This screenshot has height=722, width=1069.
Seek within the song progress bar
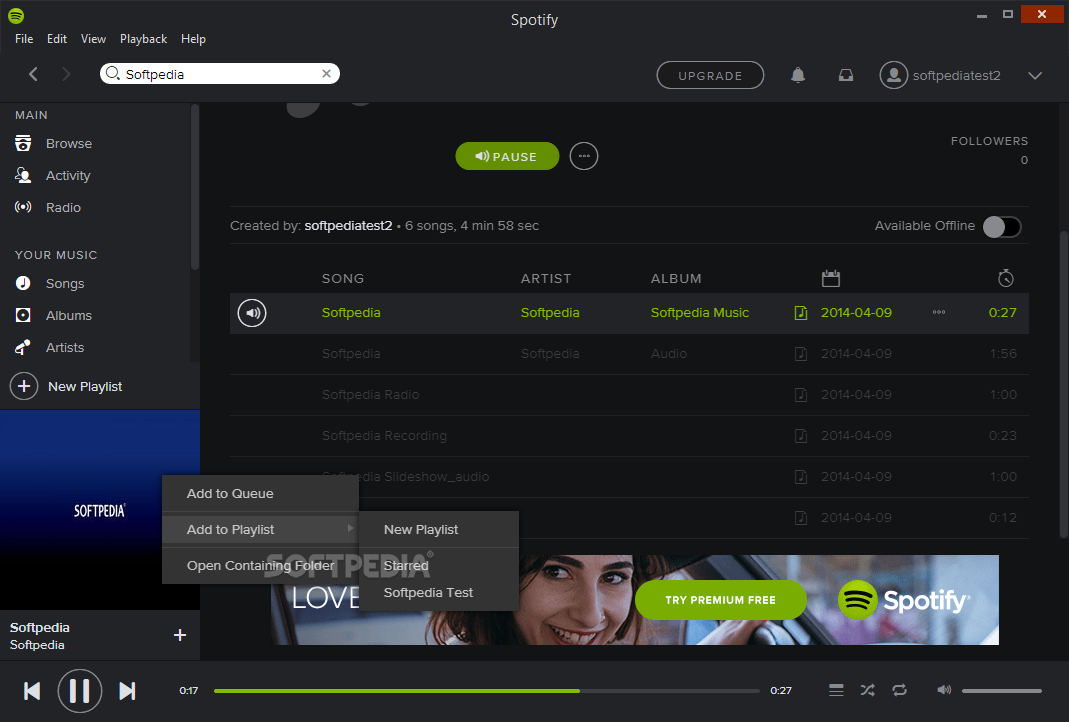tap(486, 691)
